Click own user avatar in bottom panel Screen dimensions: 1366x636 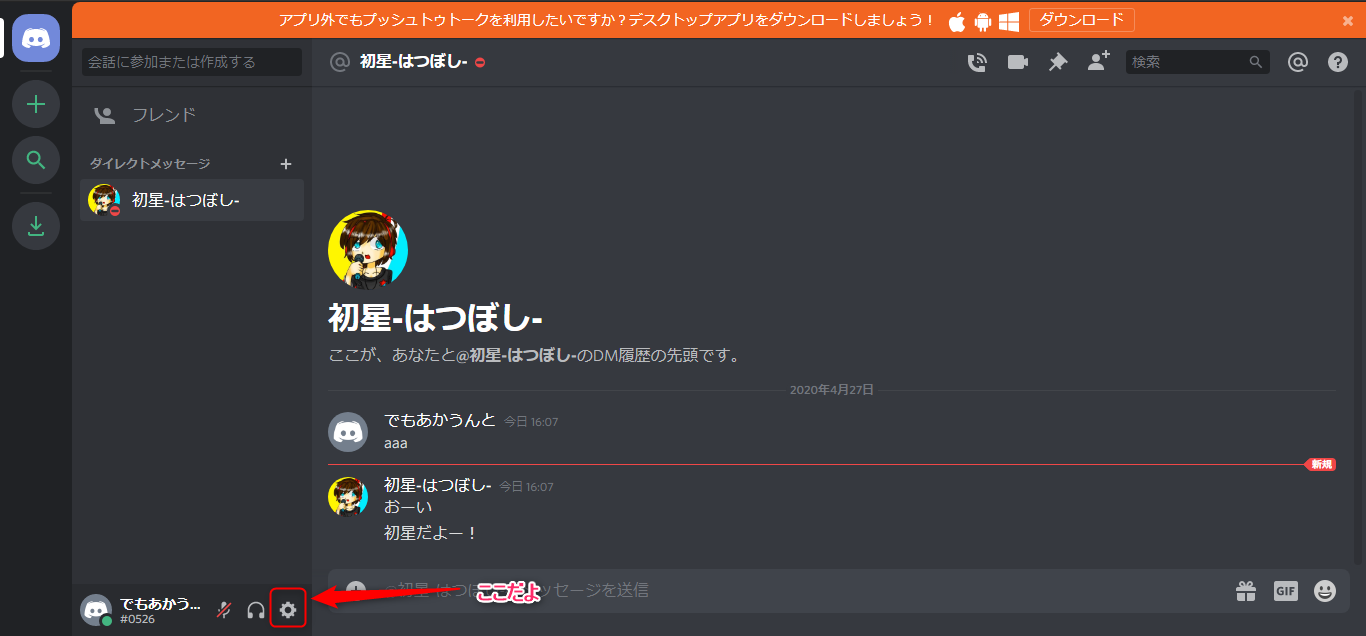coord(96,609)
